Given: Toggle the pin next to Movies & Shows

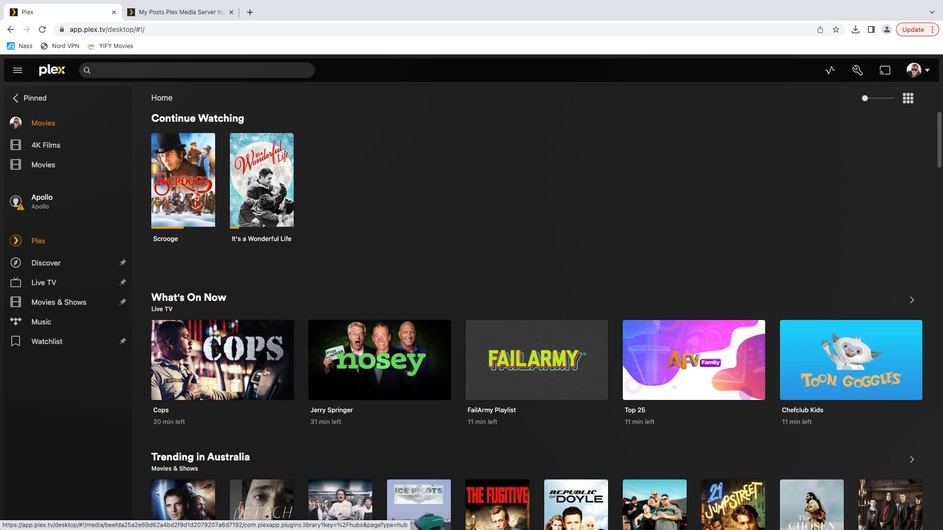Looking at the screenshot, I should tap(122, 302).
